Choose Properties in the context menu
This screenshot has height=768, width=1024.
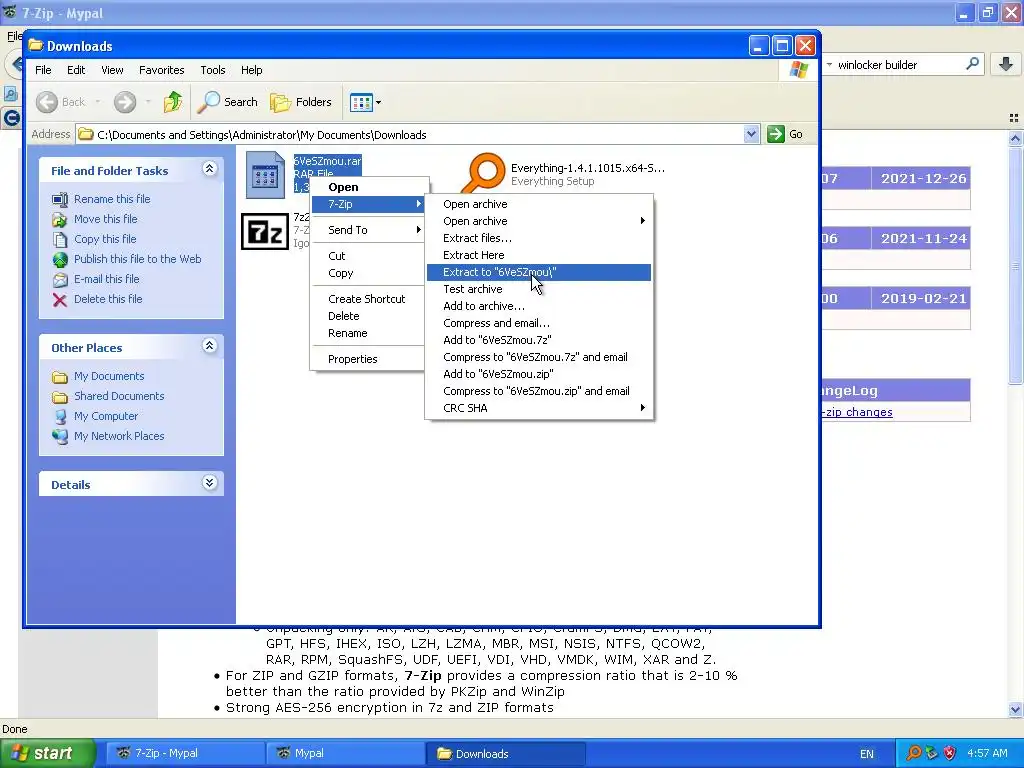click(368, 359)
